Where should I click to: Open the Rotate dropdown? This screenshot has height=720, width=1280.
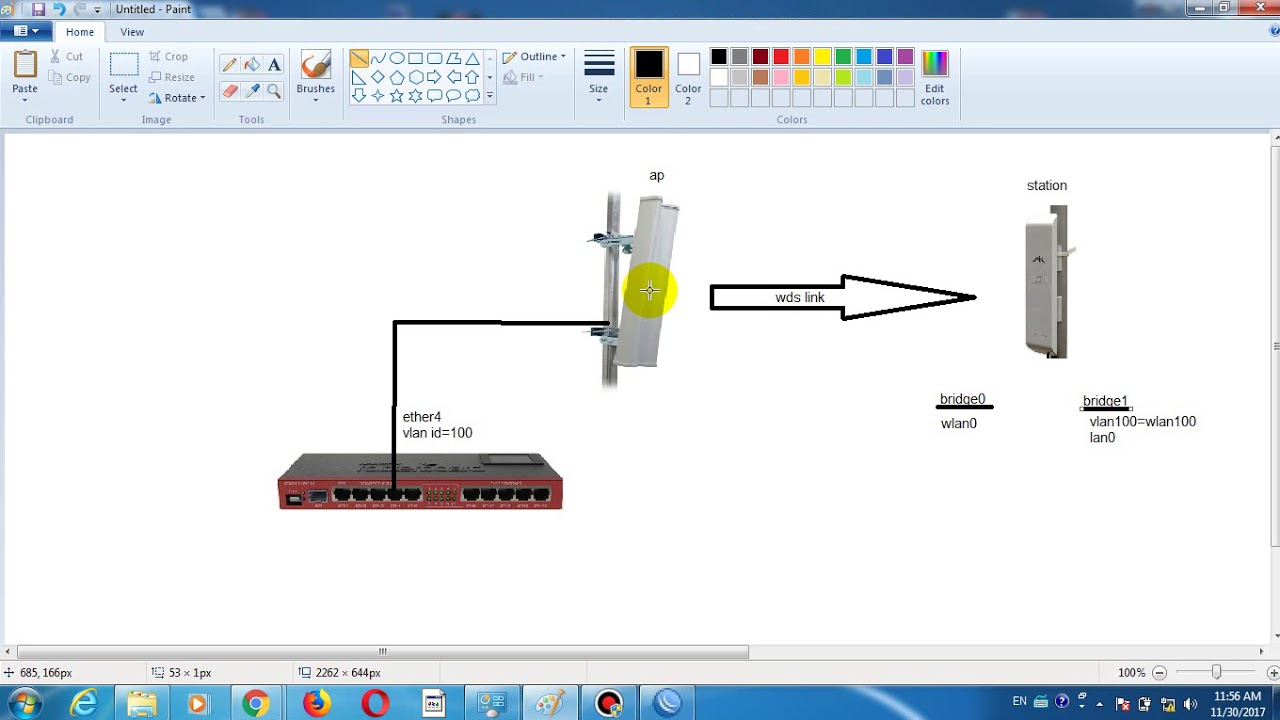pos(177,98)
